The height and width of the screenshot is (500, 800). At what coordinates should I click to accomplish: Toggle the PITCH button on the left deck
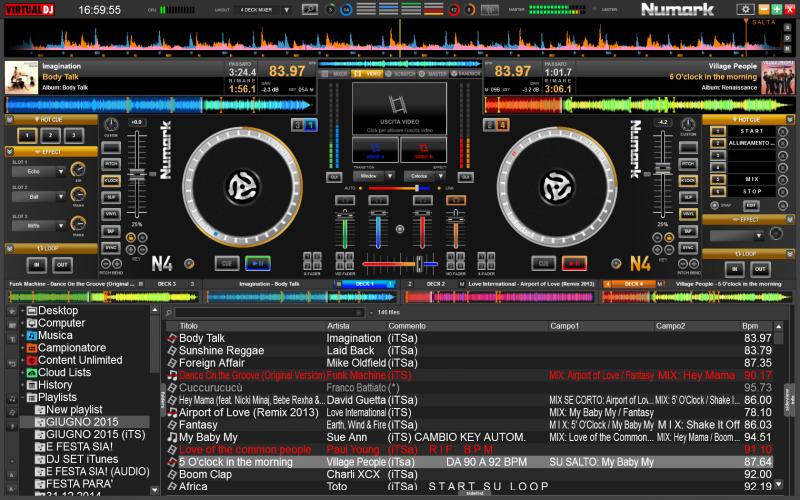click(111, 164)
